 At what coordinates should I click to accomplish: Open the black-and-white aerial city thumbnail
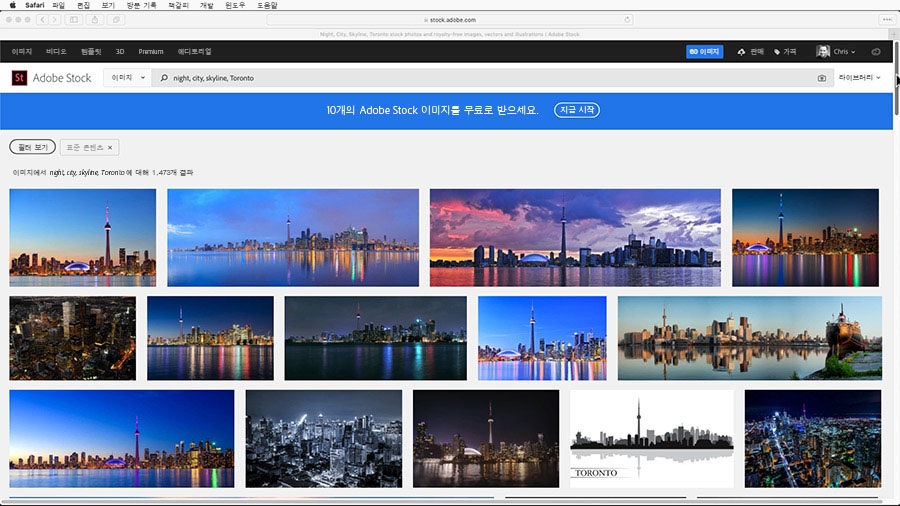click(x=324, y=439)
